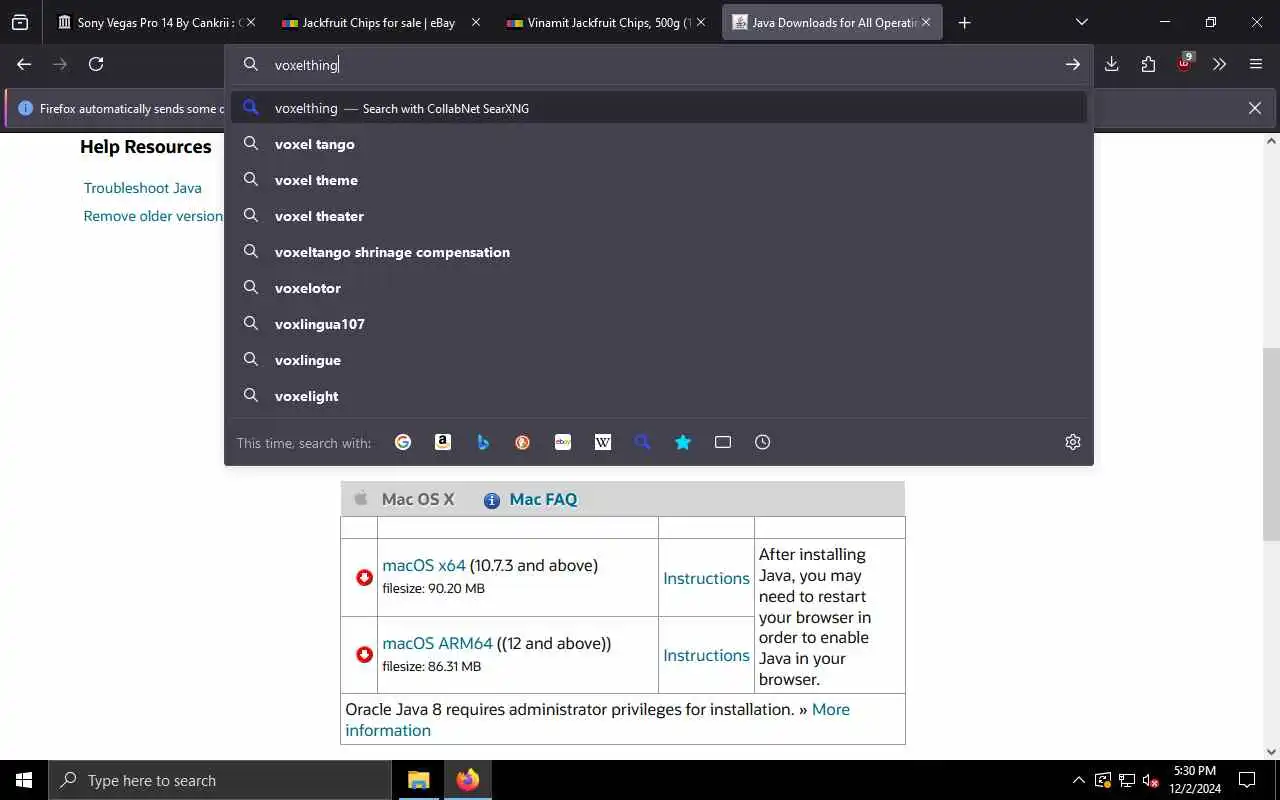Open the Troubleshoot Java link
1280x800 pixels.
tap(142, 188)
